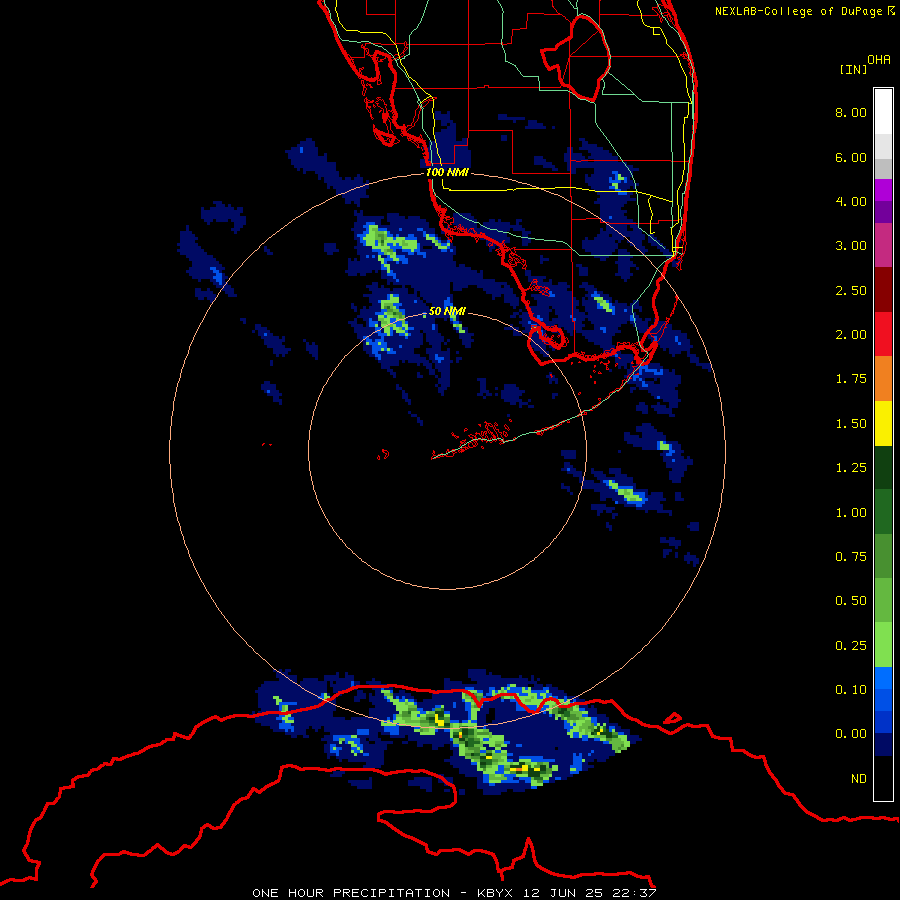Click the 0.75 legend value
The width and height of the screenshot is (900, 900).
point(851,557)
